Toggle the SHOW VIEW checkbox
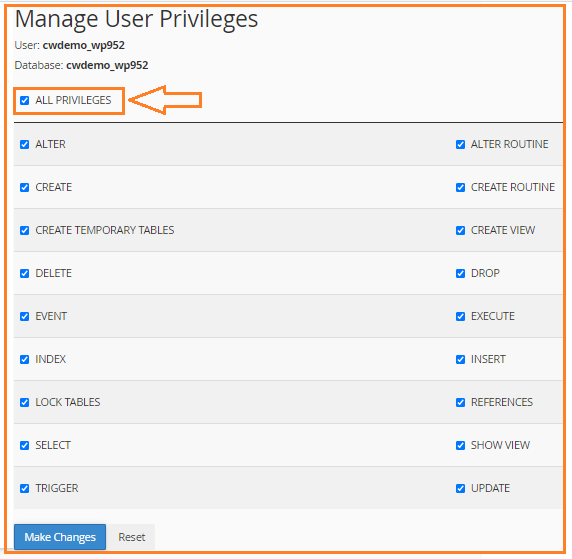 460,446
